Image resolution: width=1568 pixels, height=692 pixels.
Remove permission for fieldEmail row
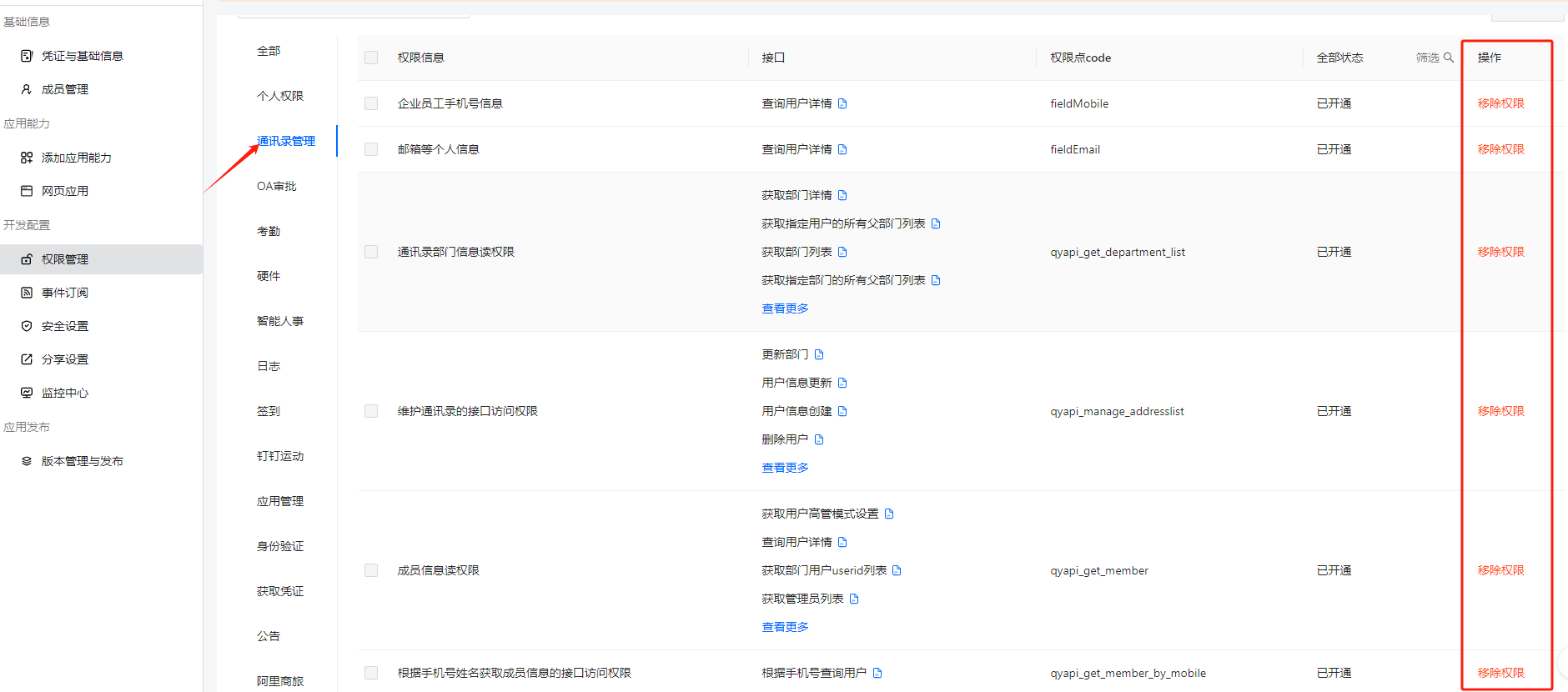point(1500,149)
